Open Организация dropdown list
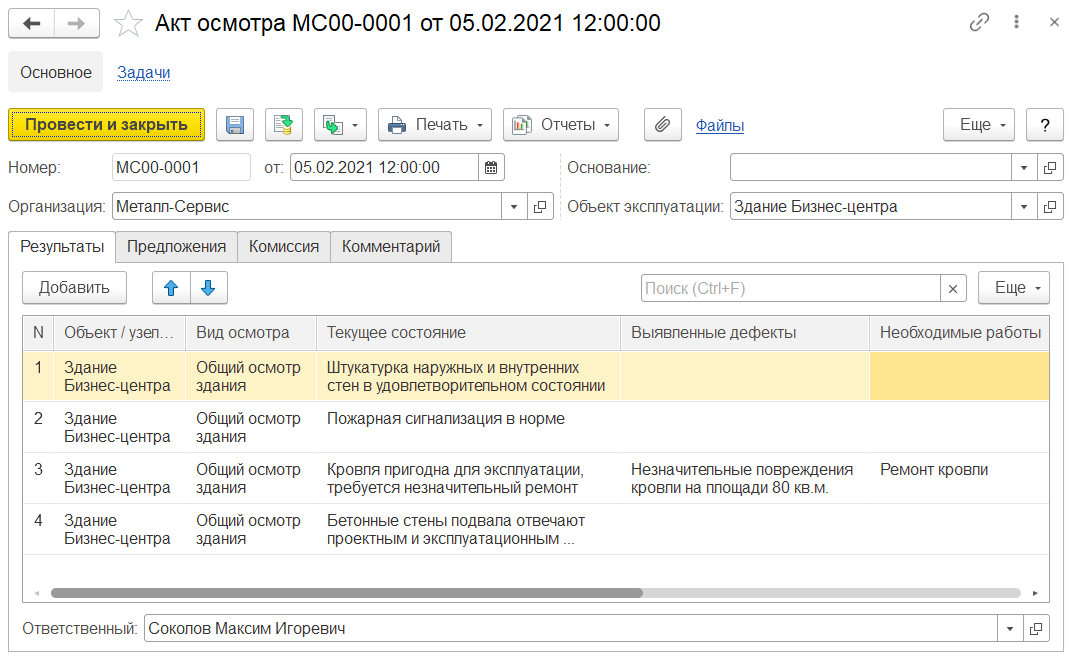The width and height of the screenshot is (1069, 658). tap(514, 207)
